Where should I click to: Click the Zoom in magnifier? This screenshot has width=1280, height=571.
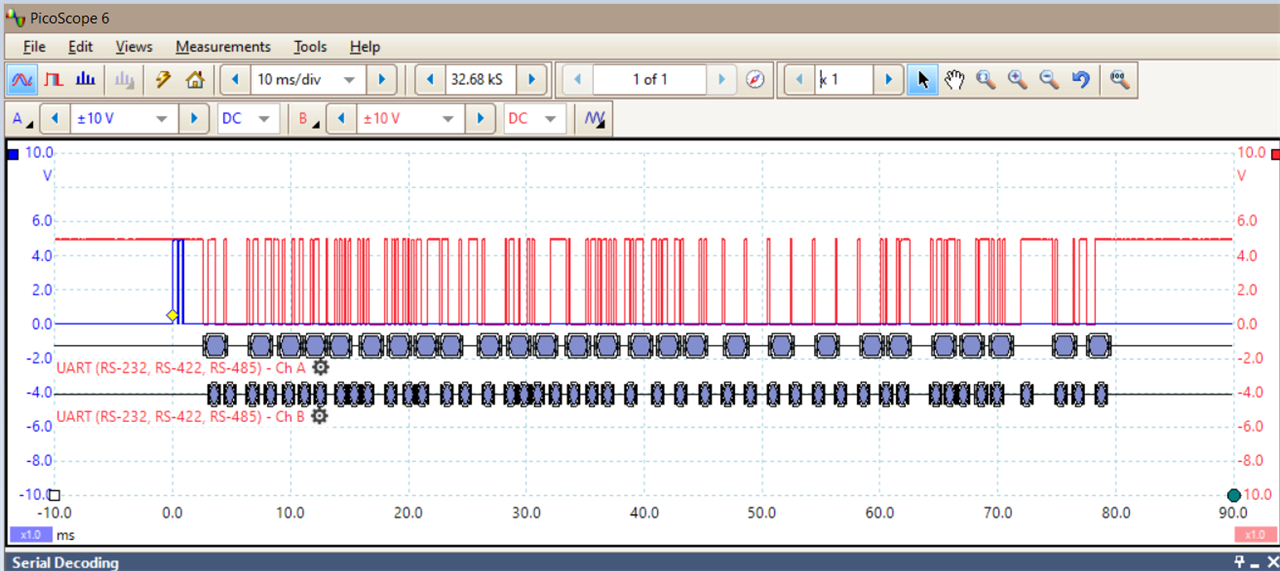click(1018, 79)
